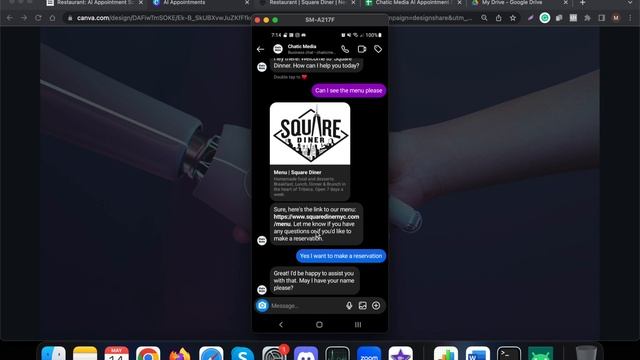Switch to 'Restaurant | Square Diner' browser tab

[307, 3]
